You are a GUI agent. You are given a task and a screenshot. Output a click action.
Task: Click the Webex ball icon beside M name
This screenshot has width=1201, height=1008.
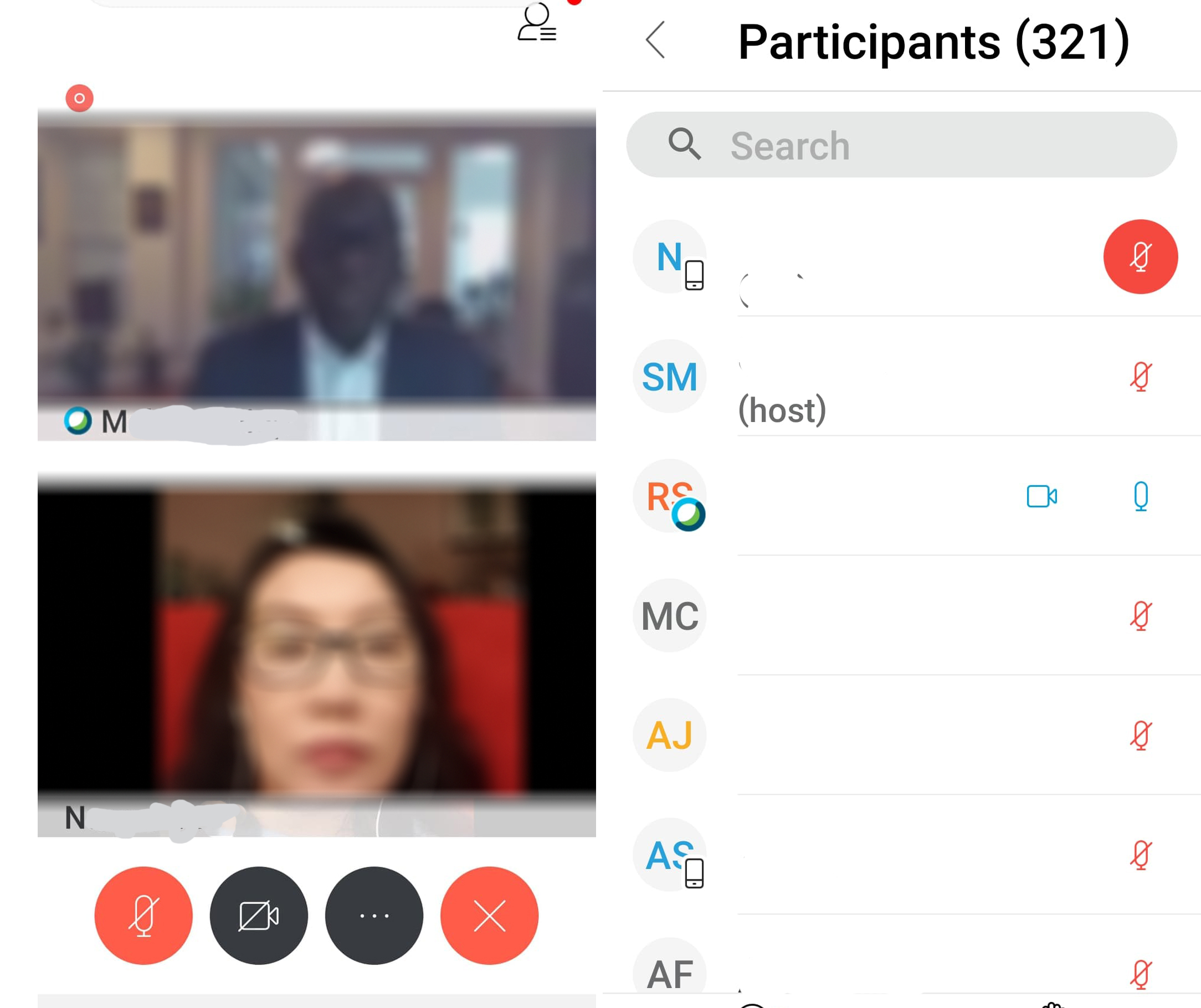pos(78,421)
